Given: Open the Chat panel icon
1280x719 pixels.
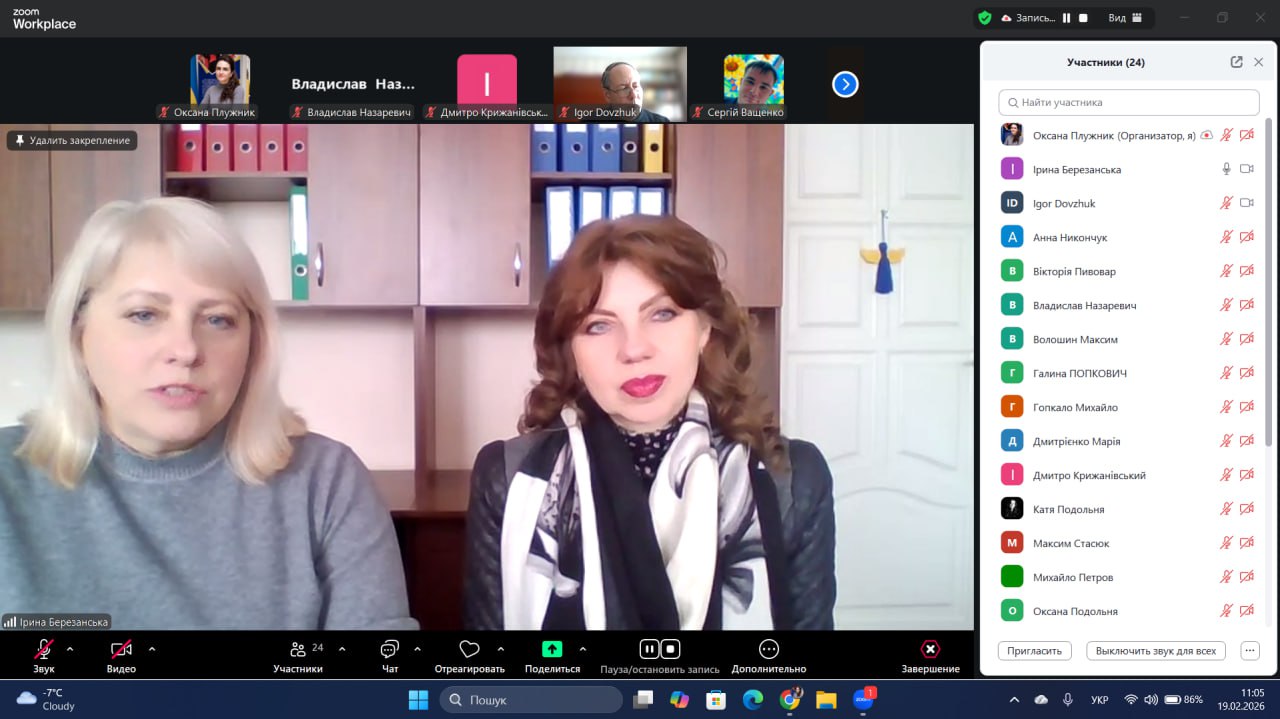Looking at the screenshot, I should (x=390, y=649).
